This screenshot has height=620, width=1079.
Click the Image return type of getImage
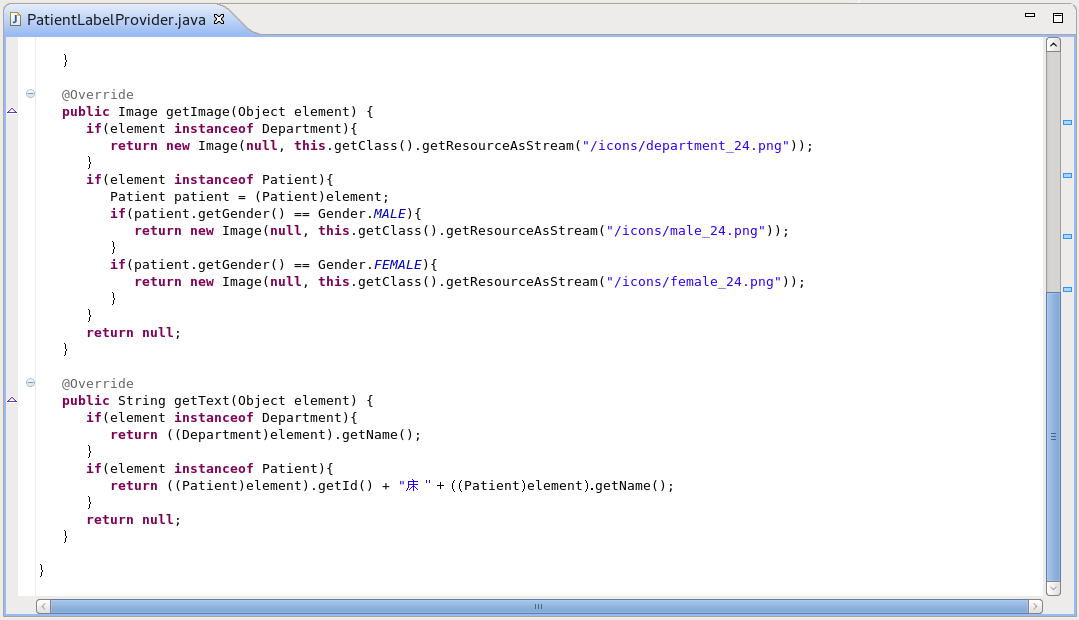(x=138, y=111)
